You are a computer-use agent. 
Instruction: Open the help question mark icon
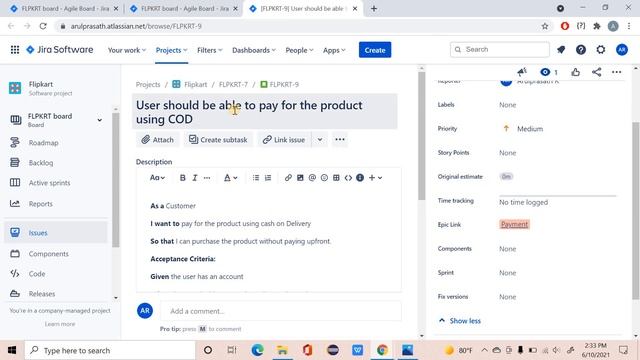[x=581, y=50]
